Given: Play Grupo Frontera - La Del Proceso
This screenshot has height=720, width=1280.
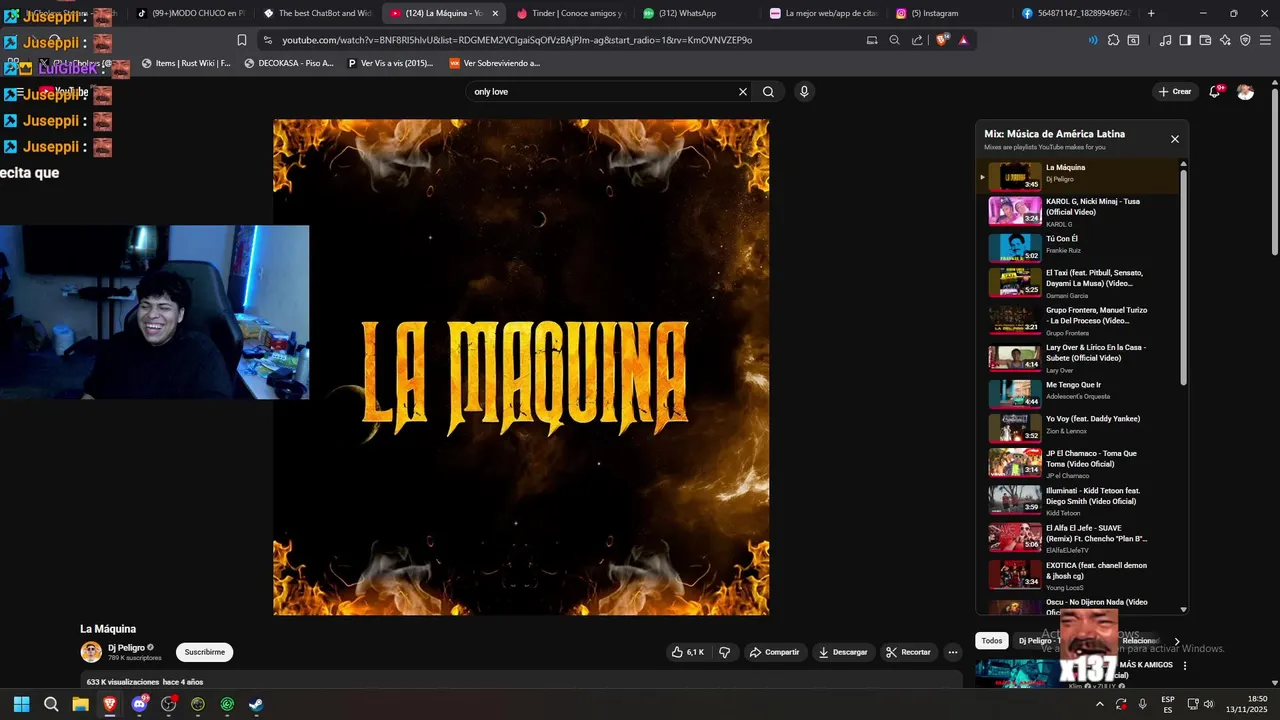Looking at the screenshot, I should [1078, 320].
